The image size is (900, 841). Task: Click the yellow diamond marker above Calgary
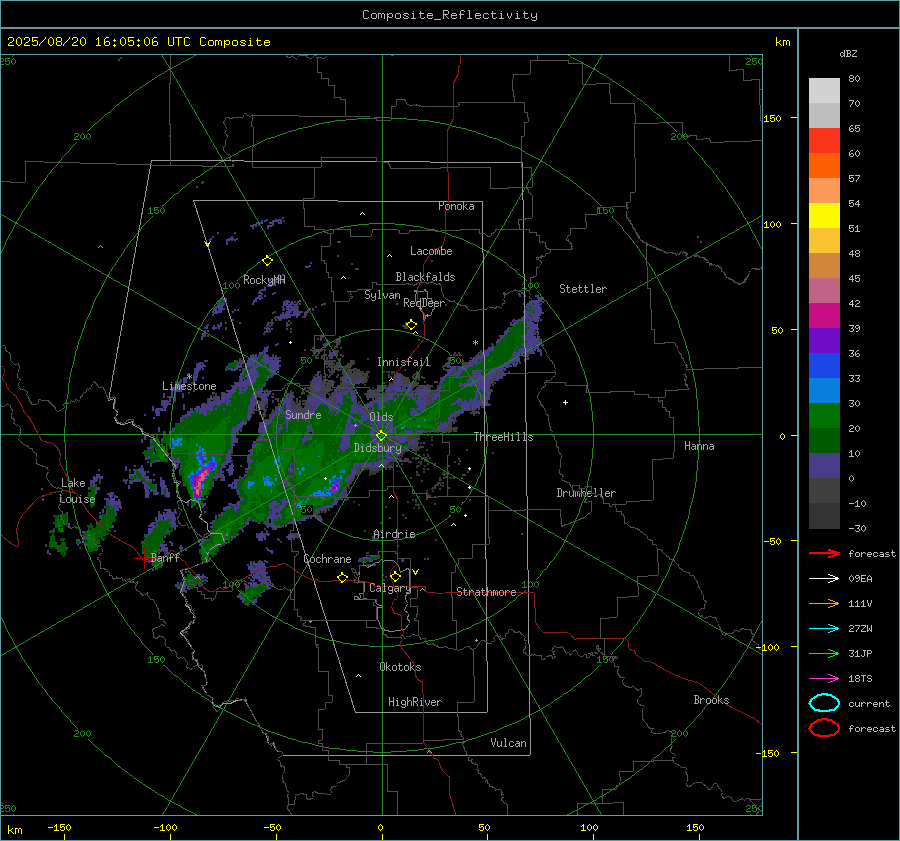(395, 576)
